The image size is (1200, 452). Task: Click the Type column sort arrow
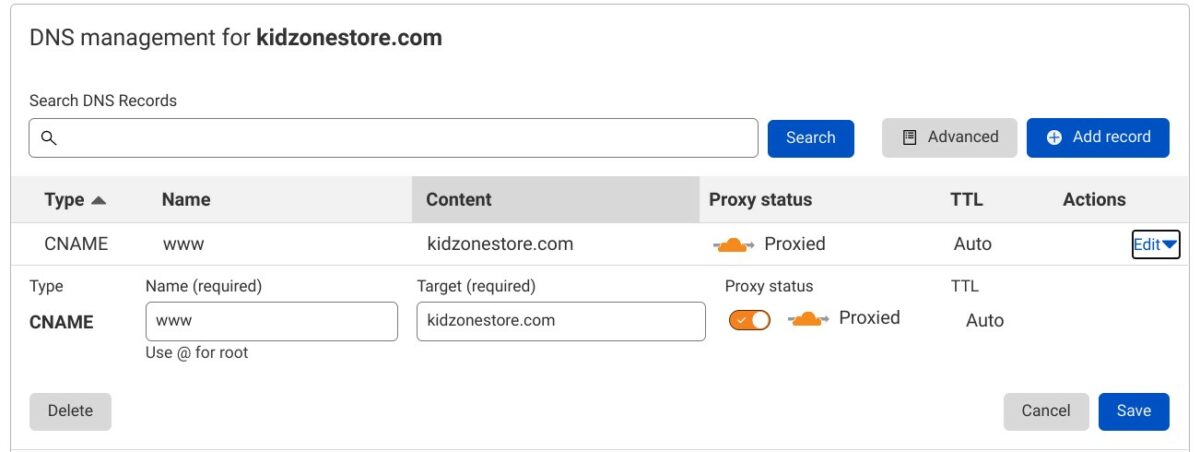coord(98,200)
